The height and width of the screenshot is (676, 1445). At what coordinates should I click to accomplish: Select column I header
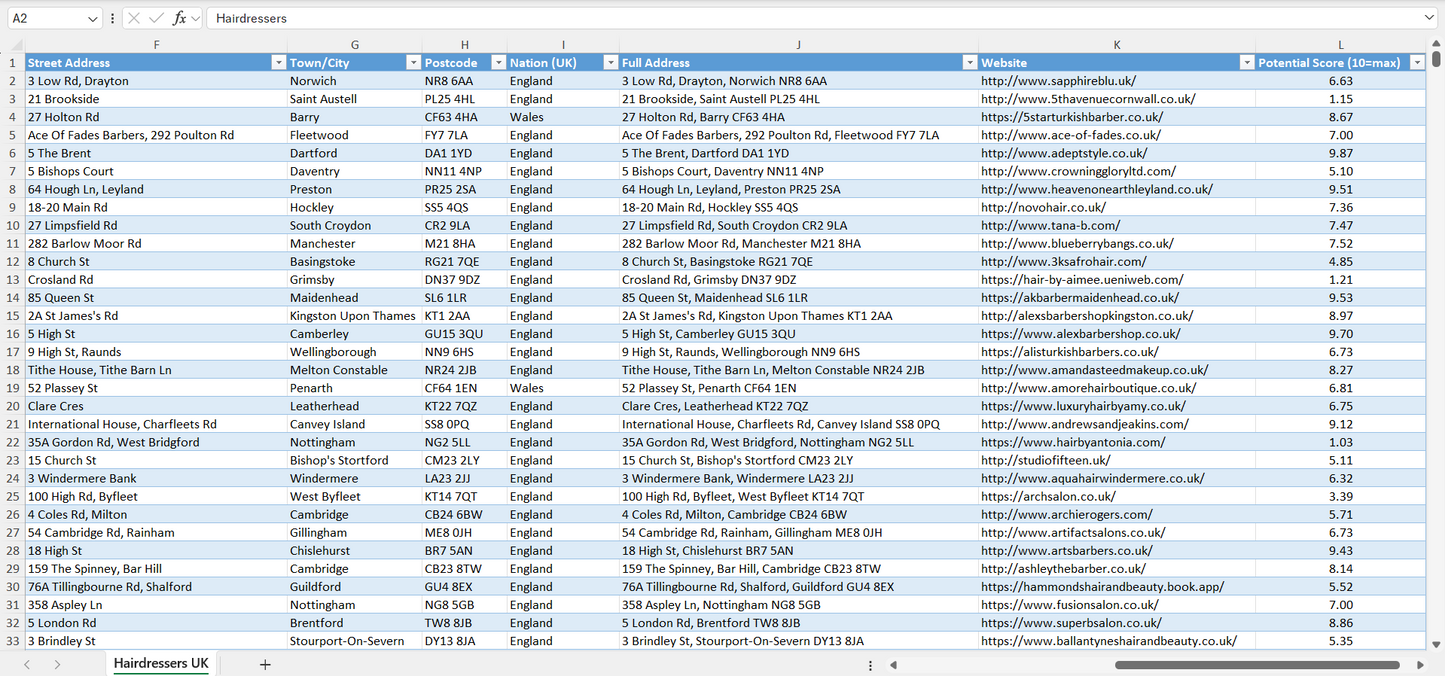(563, 45)
